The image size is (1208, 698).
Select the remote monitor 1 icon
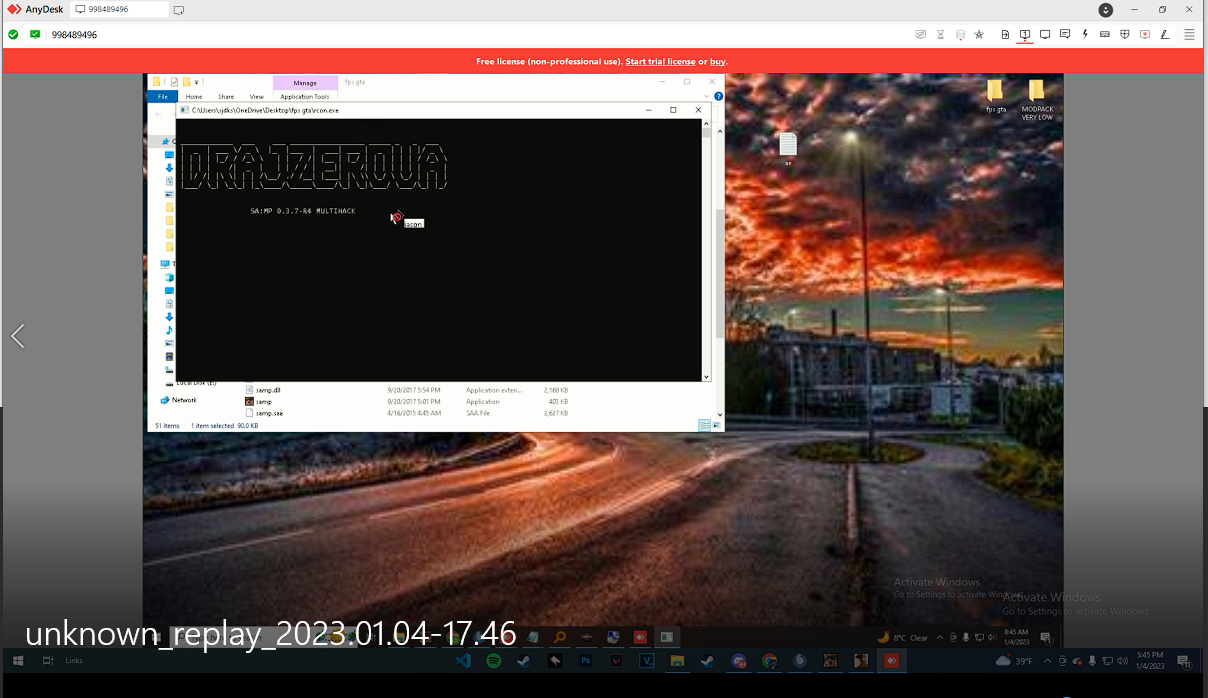pyautogui.click(x=1025, y=34)
